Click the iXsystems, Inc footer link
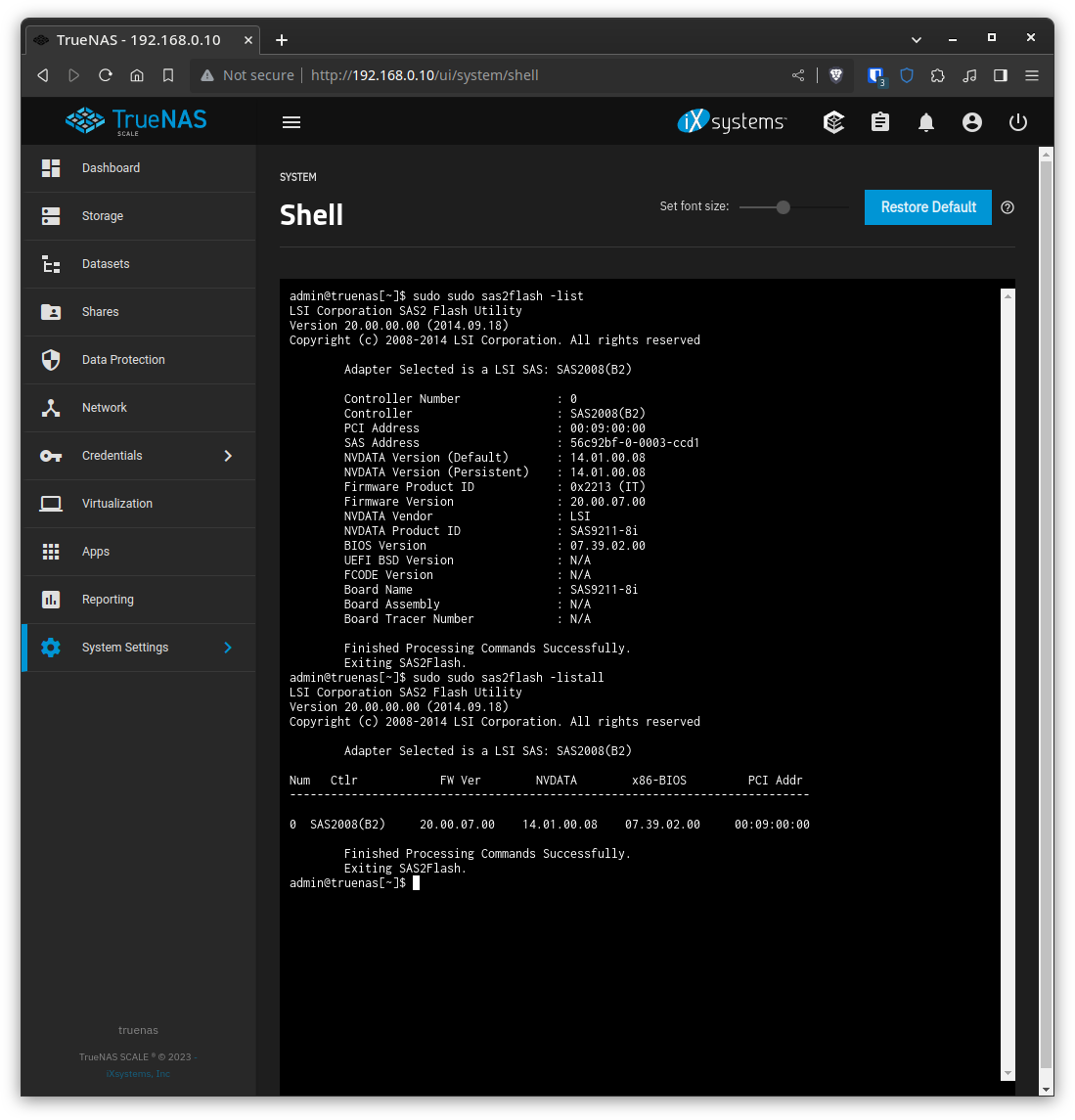Image resolution: width=1075 pixels, height=1120 pixels. (x=138, y=1074)
